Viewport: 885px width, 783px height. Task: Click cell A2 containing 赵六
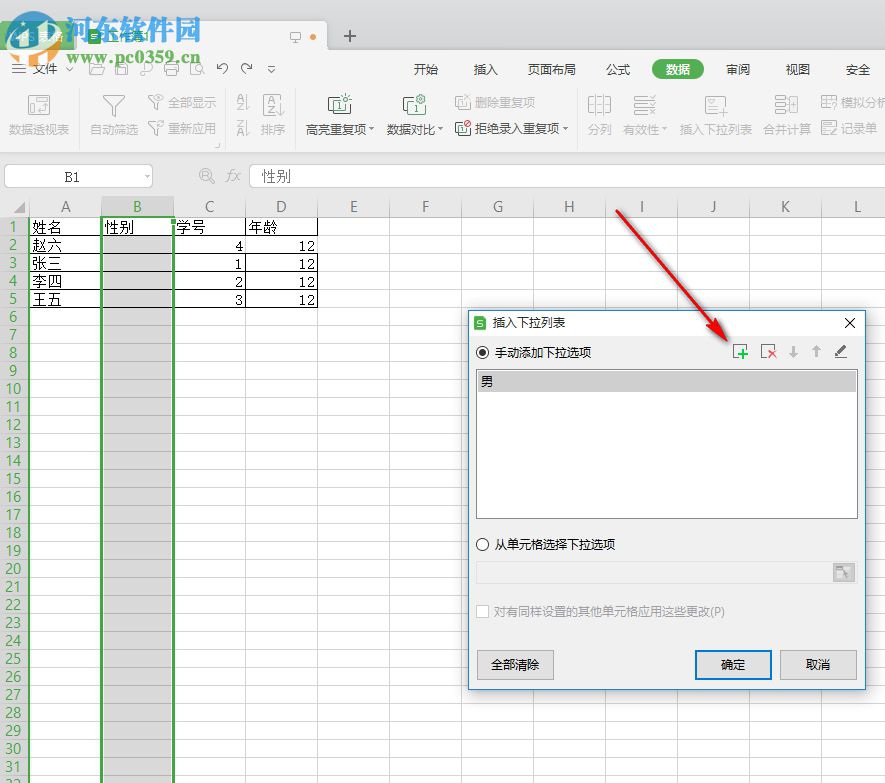[65, 244]
